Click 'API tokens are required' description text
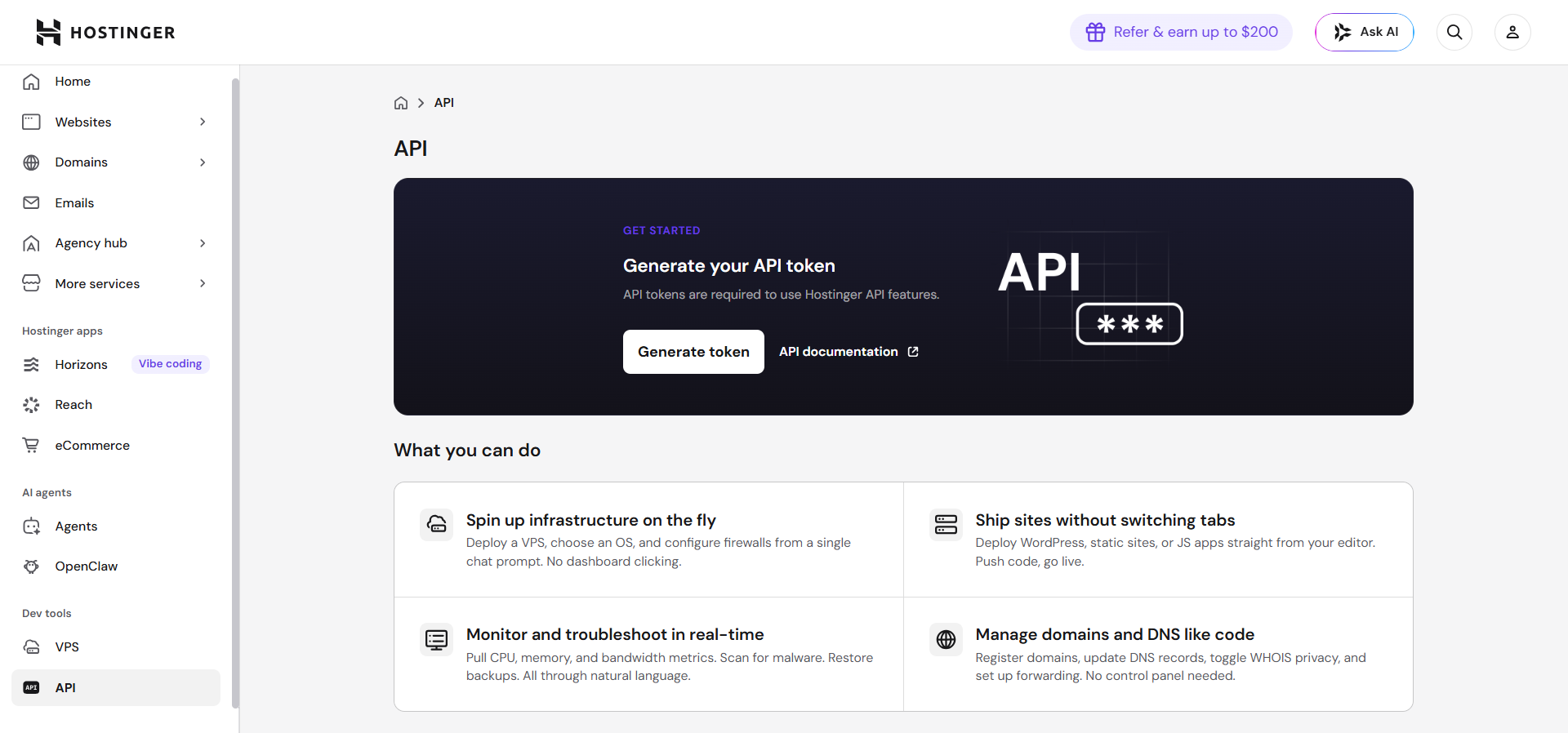1568x733 pixels. click(782, 295)
